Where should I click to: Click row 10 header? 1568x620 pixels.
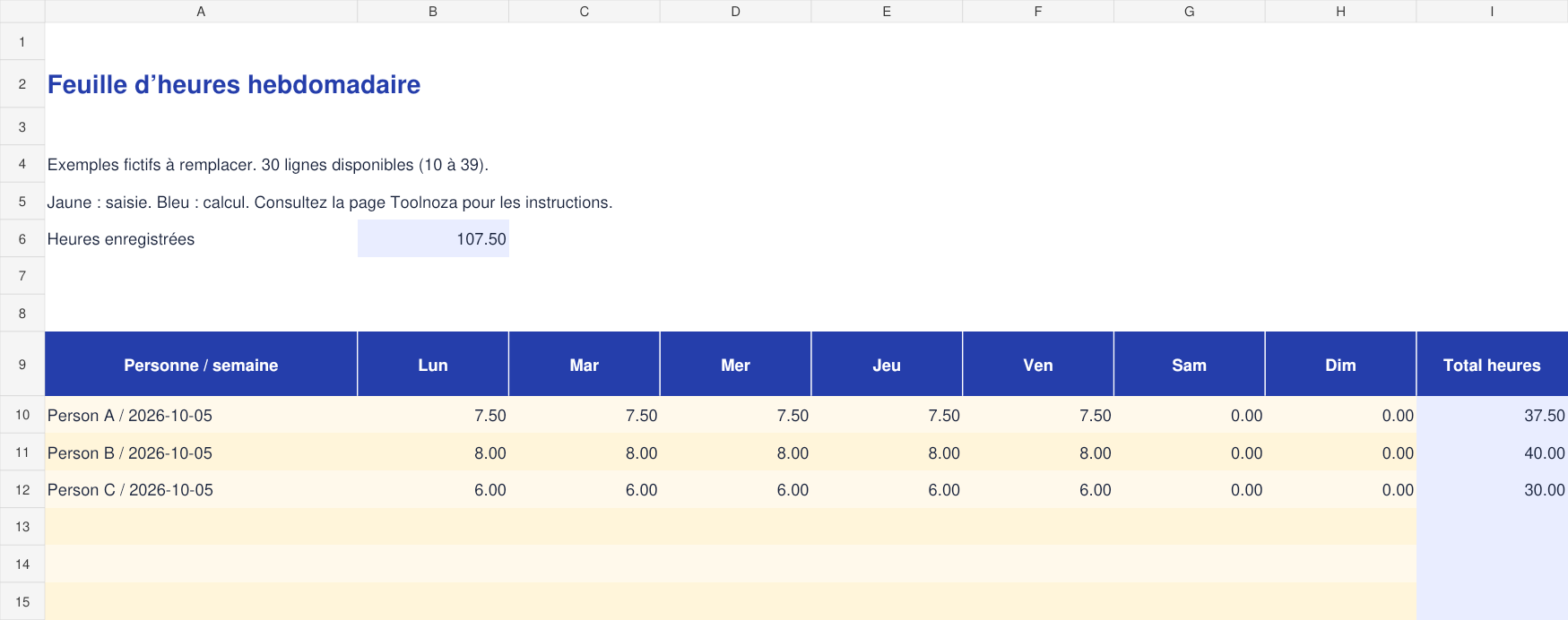click(22, 416)
